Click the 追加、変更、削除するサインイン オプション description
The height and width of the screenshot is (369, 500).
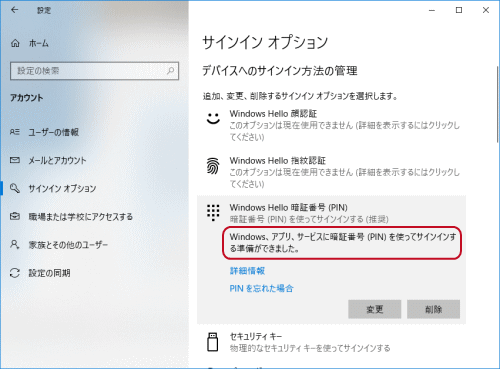[300, 97]
